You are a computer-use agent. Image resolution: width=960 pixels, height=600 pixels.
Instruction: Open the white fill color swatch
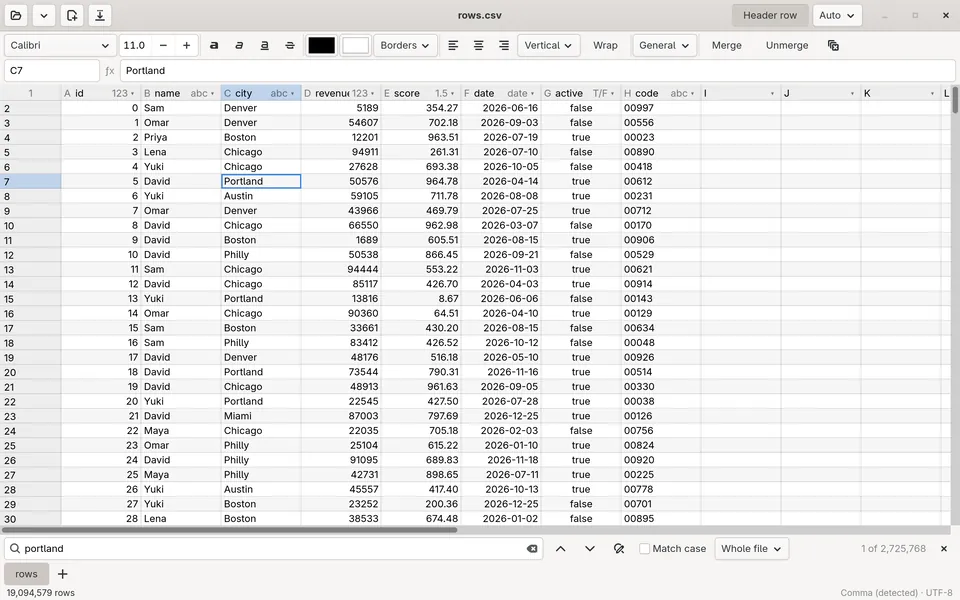point(355,45)
